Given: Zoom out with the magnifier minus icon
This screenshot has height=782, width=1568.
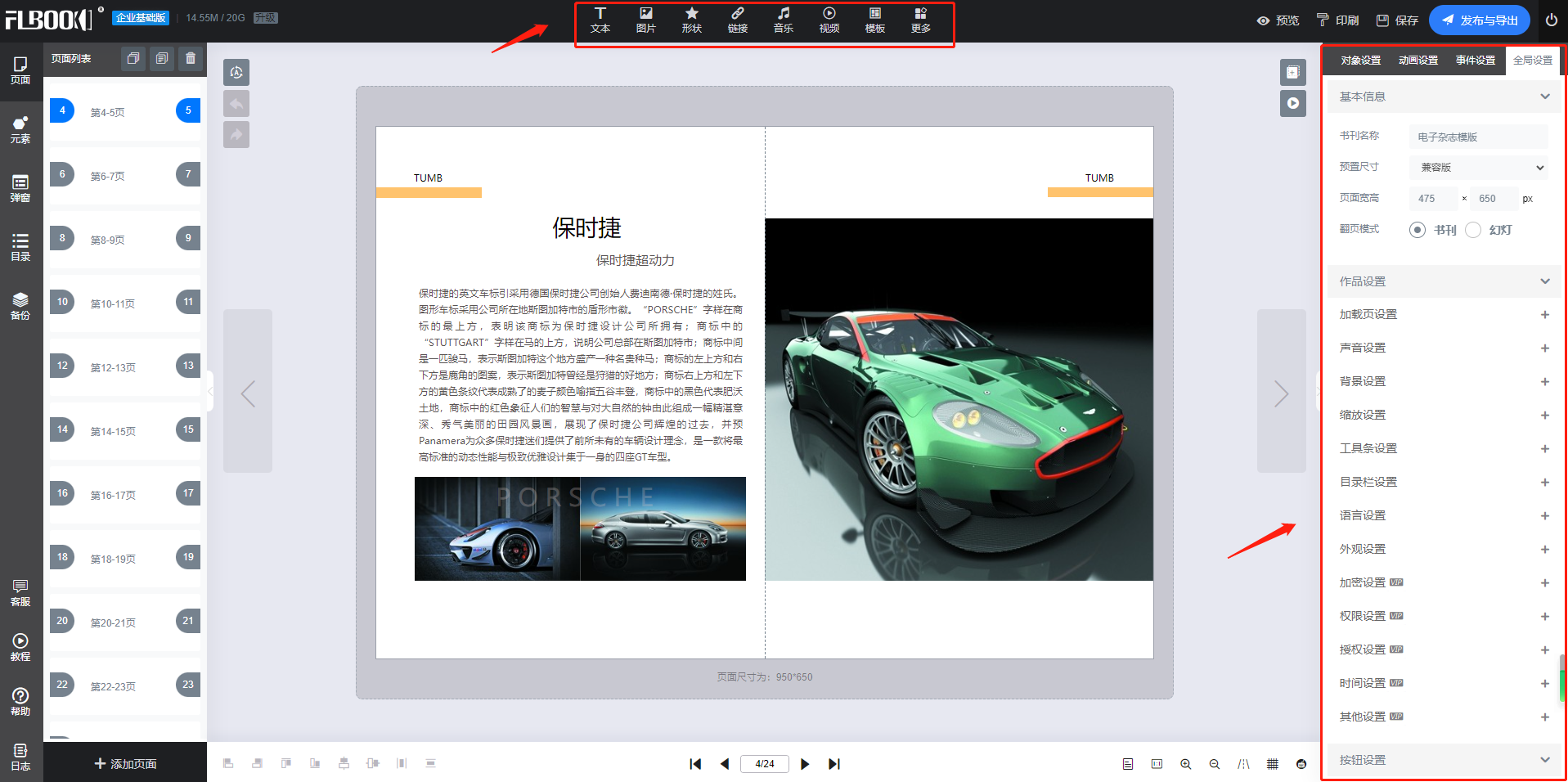Looking at the screenshot, I should coord(1215,764).
